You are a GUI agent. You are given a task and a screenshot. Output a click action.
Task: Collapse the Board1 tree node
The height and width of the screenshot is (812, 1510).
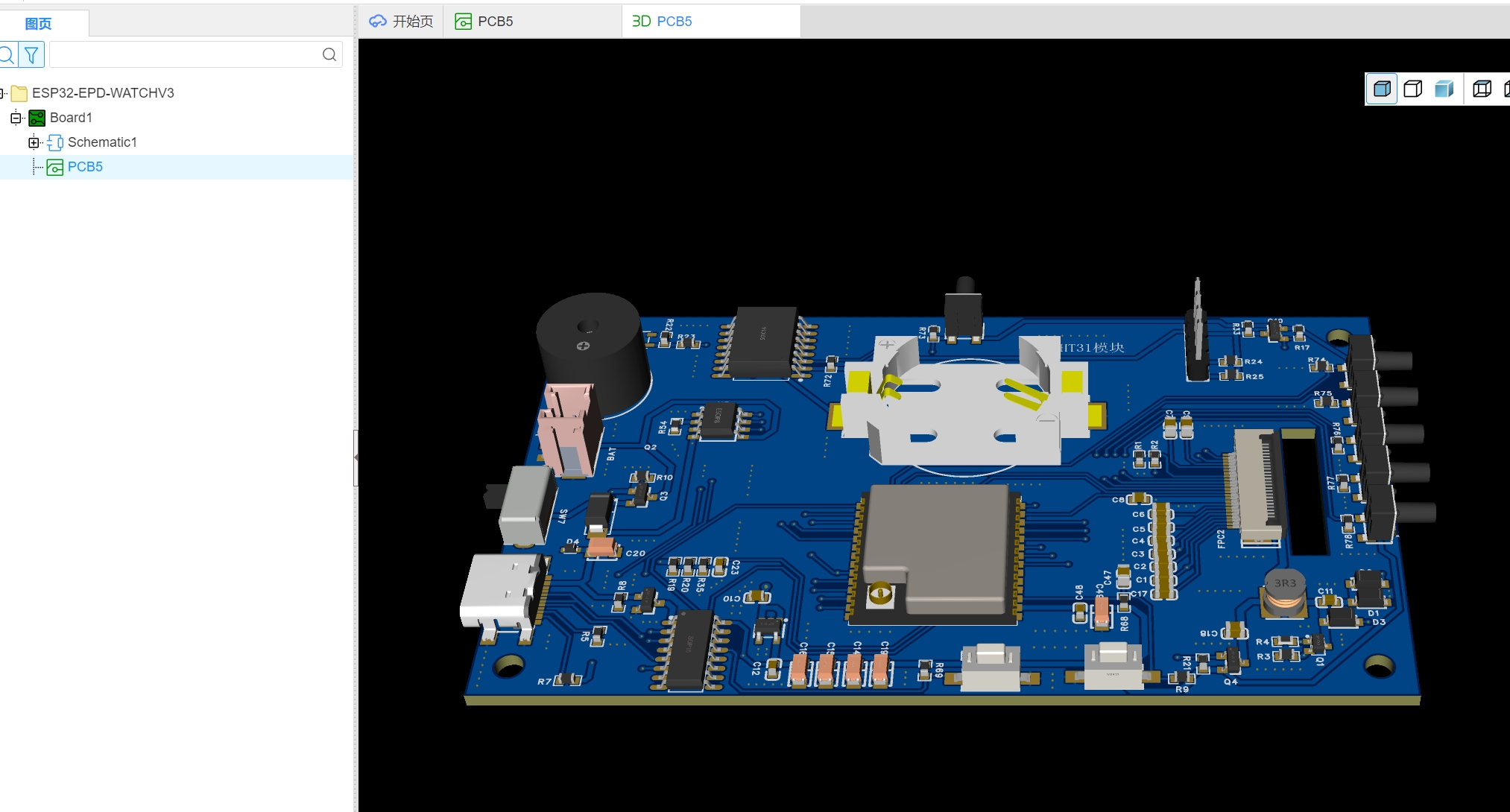point(16,118)
